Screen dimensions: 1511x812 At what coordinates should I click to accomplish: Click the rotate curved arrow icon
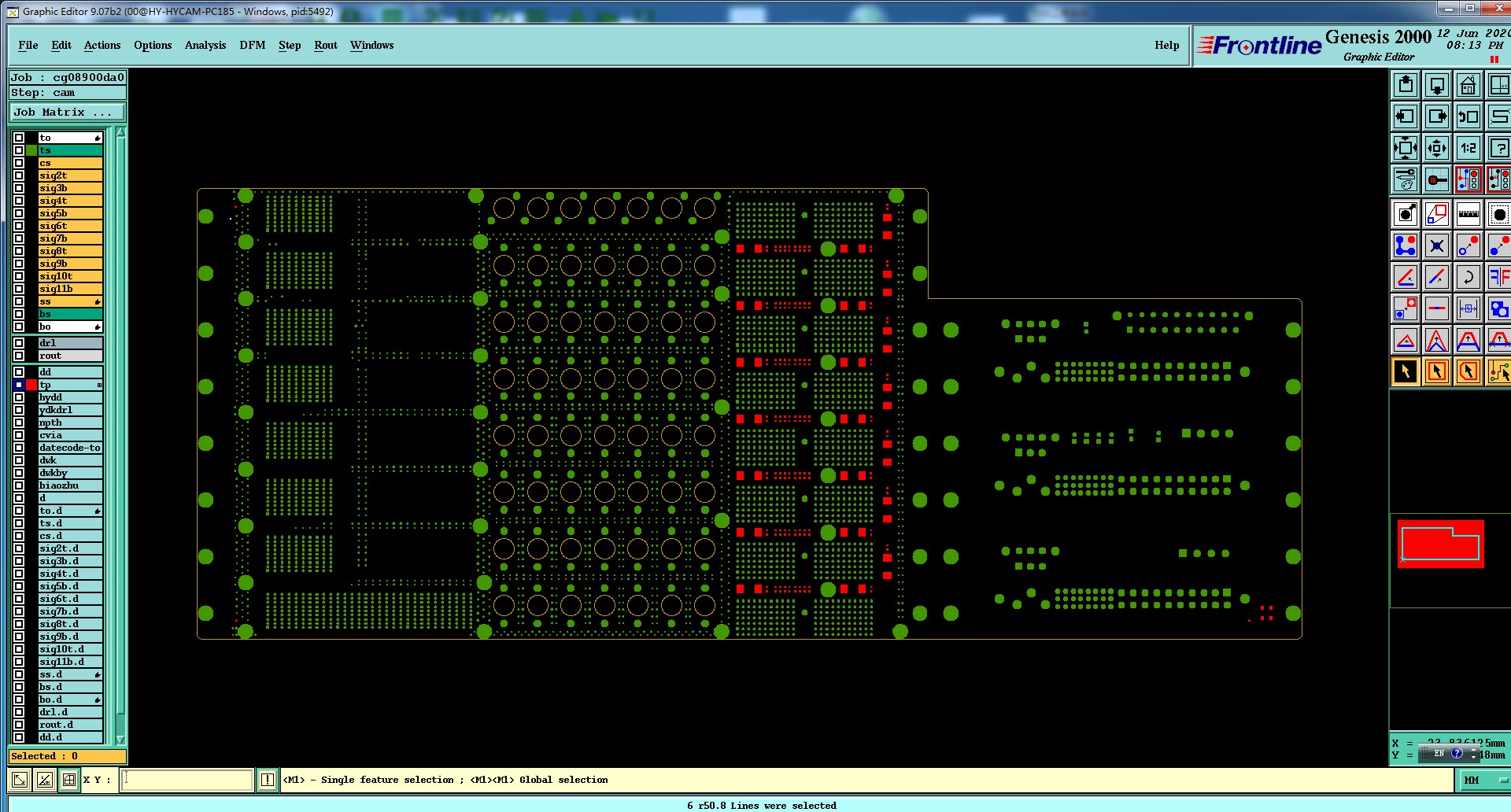1469,277
